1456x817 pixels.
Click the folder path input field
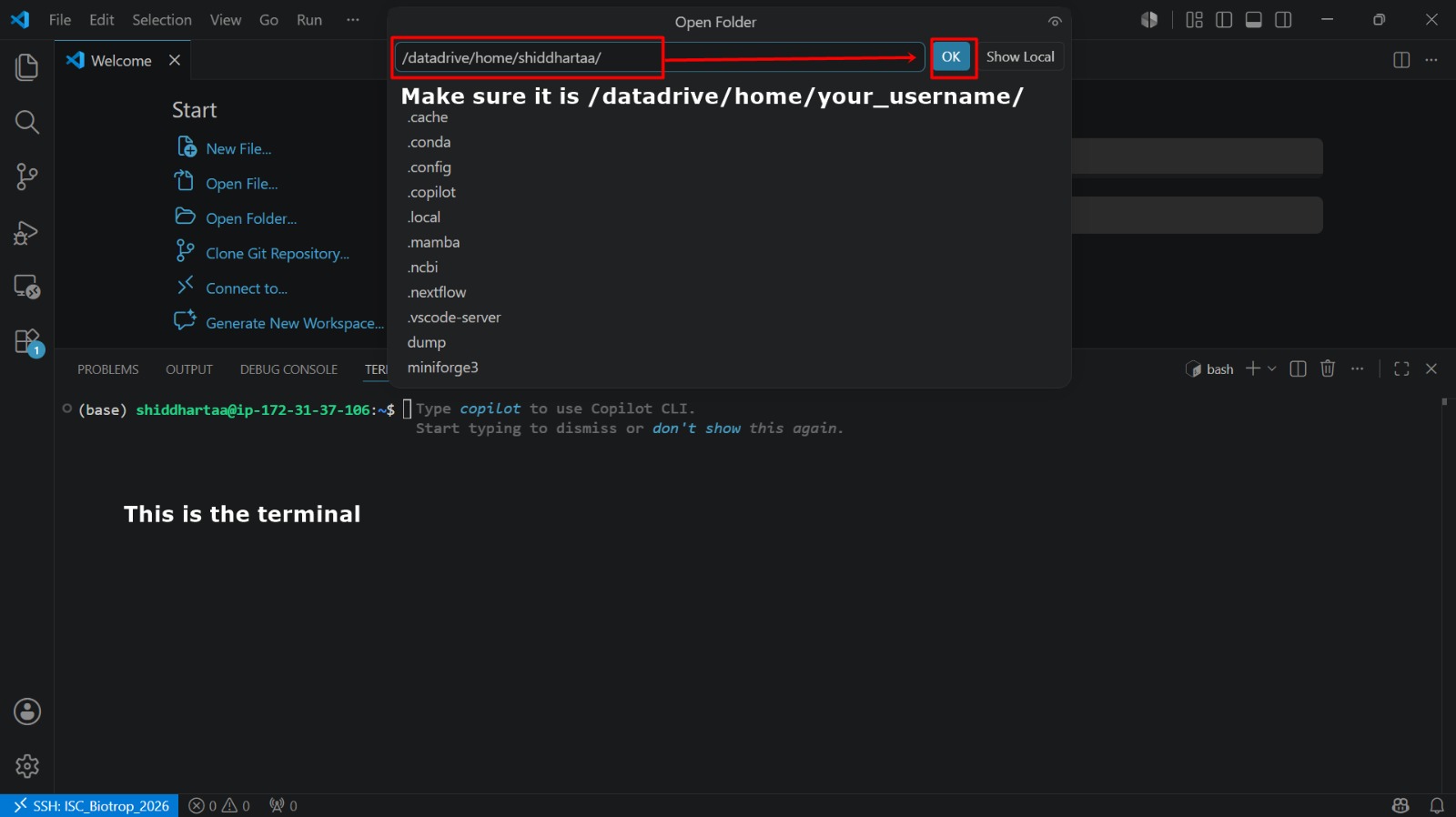click(660, 57)
